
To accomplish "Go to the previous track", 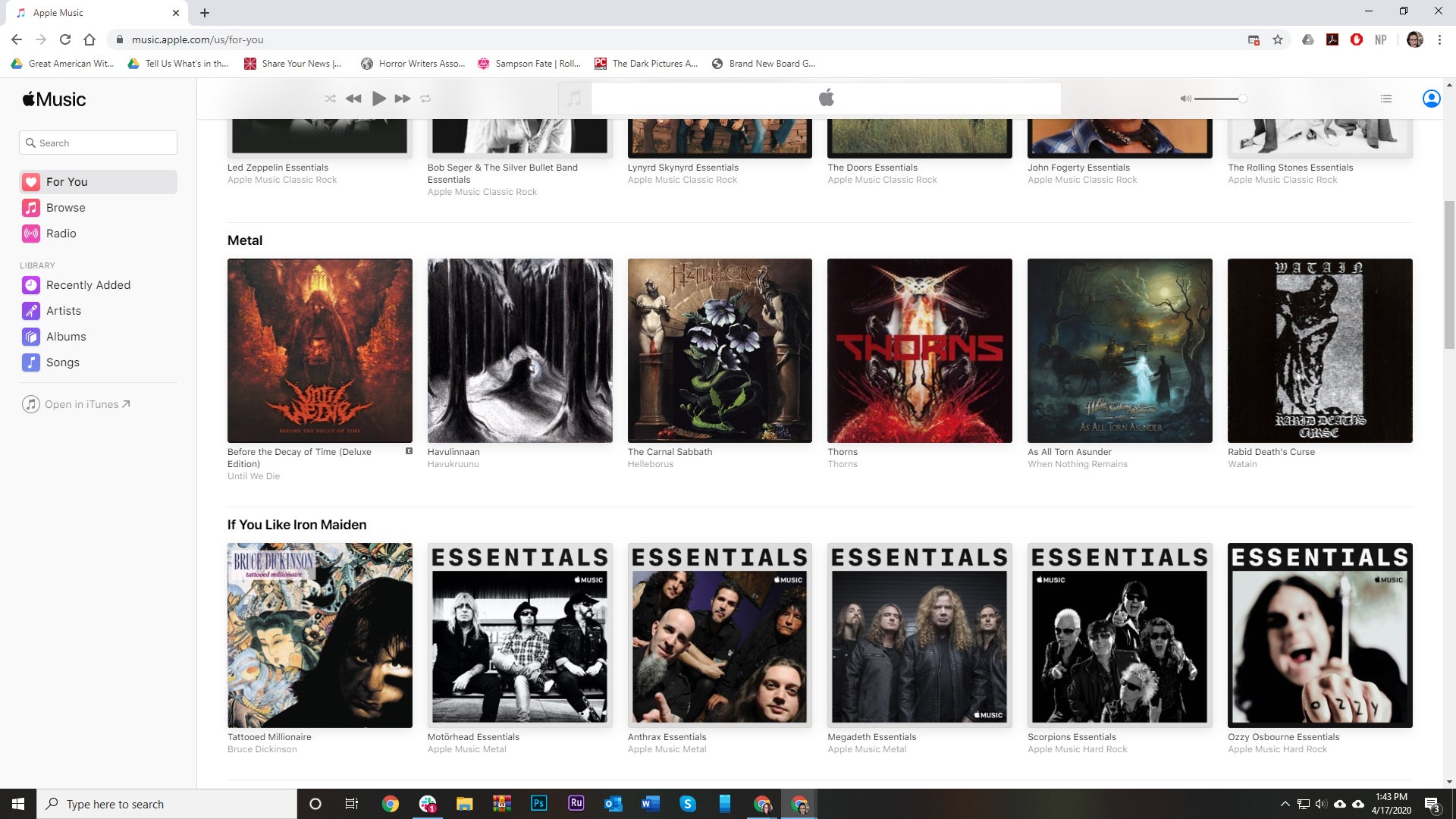I will (x=353, y=99).
